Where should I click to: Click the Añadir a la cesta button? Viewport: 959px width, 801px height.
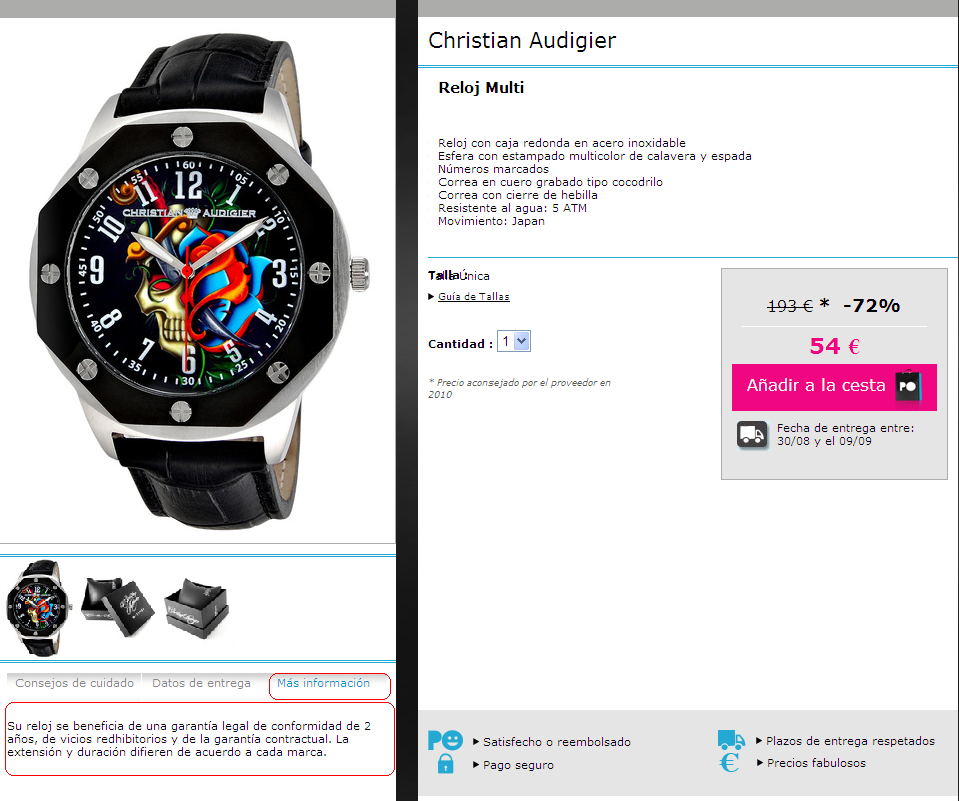(x=834, y=387)
